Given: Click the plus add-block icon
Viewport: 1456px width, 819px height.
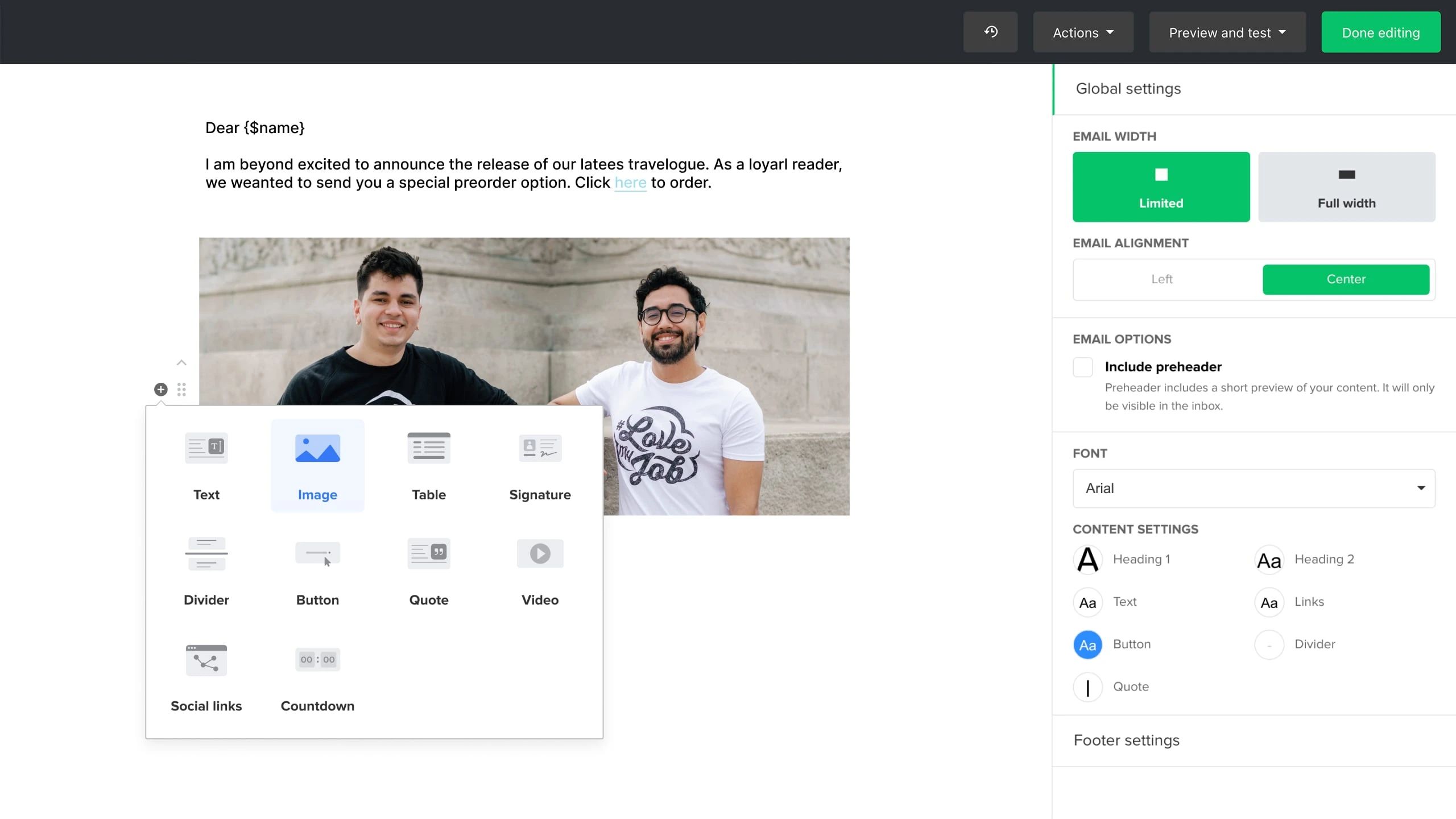Looking at the screenshot, I should pyautogui.click(x=161, y=390).
